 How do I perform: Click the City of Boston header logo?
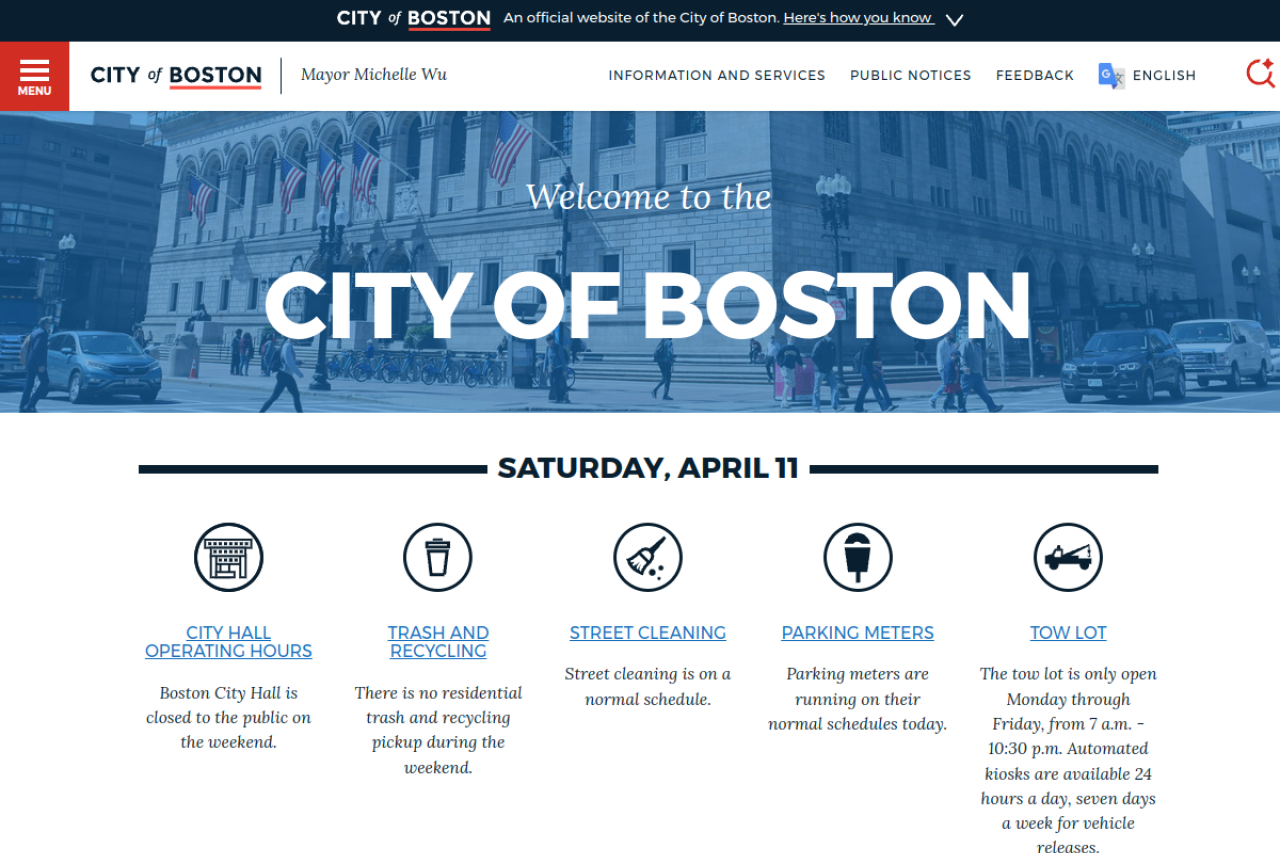[176, 76]
